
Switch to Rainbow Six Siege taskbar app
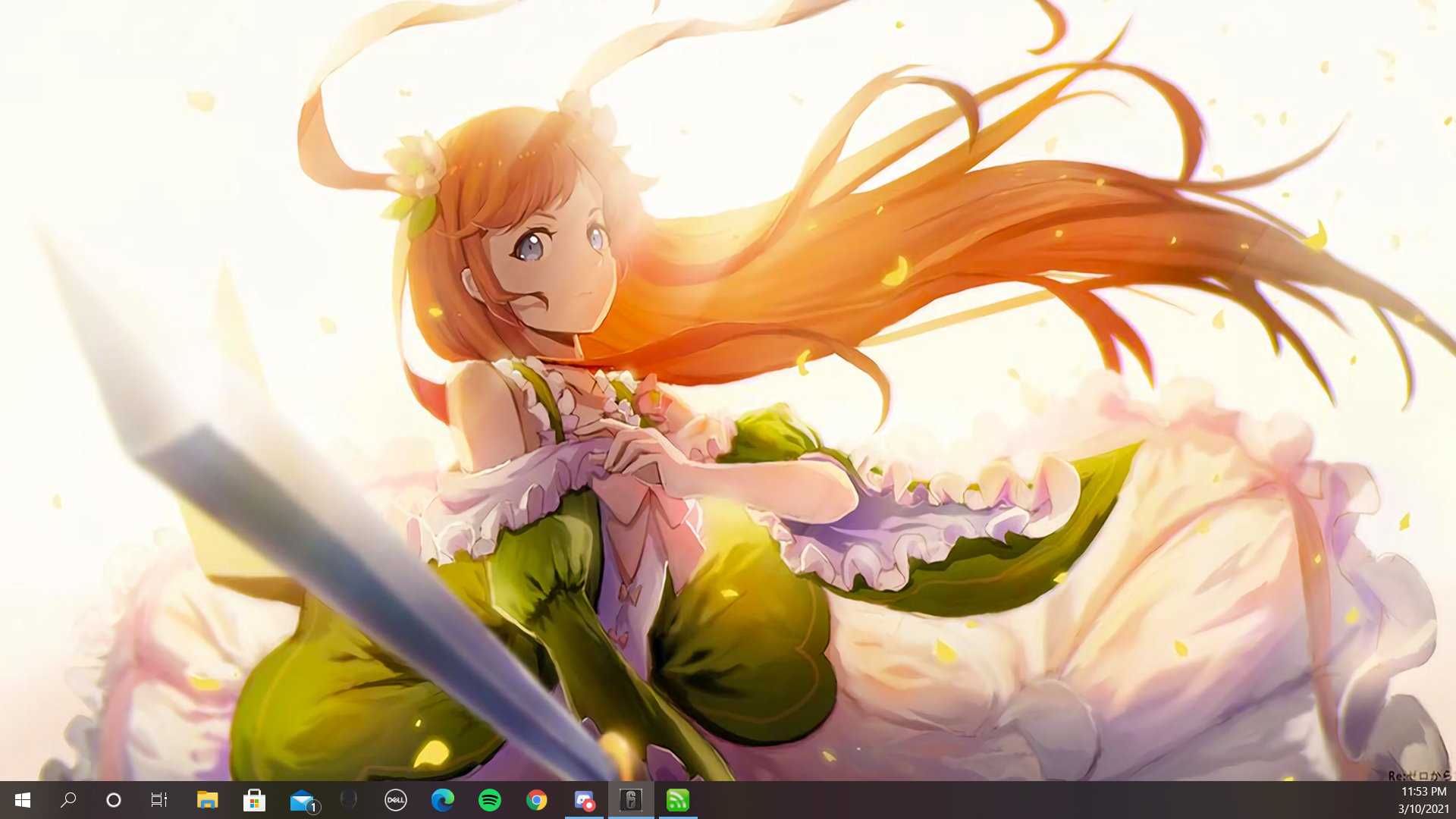tap(631, 800)
